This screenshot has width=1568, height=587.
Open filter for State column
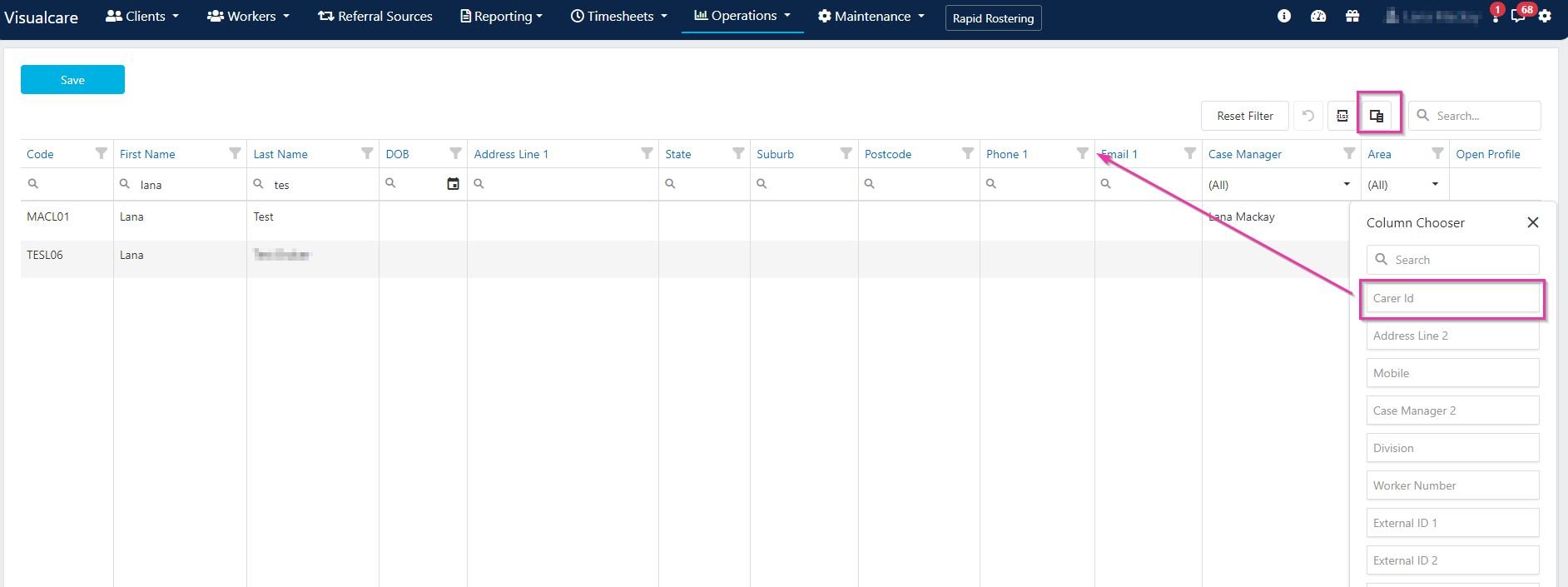point(738,153)
